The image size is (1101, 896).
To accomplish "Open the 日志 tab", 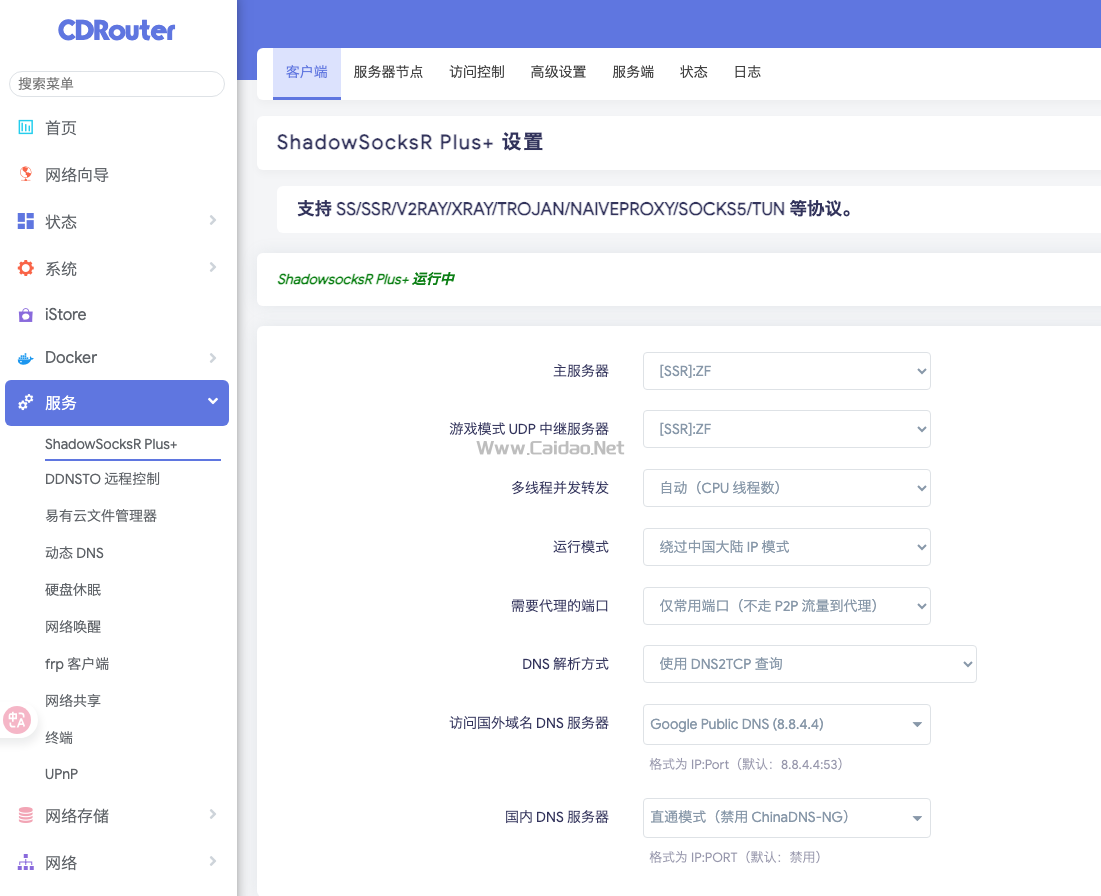I will (x=747, y=72).
